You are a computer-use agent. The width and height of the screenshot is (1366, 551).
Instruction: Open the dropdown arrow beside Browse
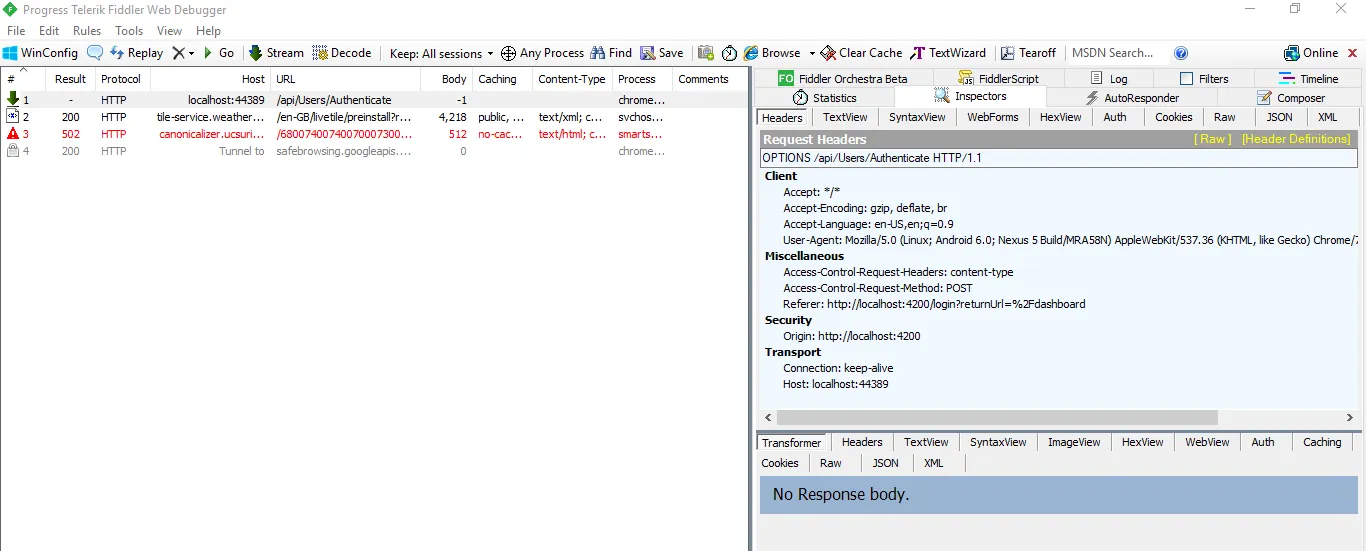[x=812, y=53]
